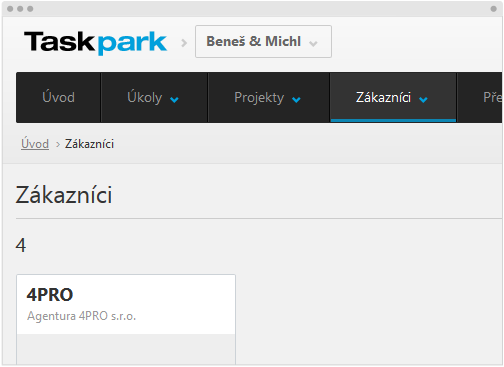This screenshot has width=504, height=367.
Task: Expand the Zákazníci dropdown chevron
Action: point(423,99)
